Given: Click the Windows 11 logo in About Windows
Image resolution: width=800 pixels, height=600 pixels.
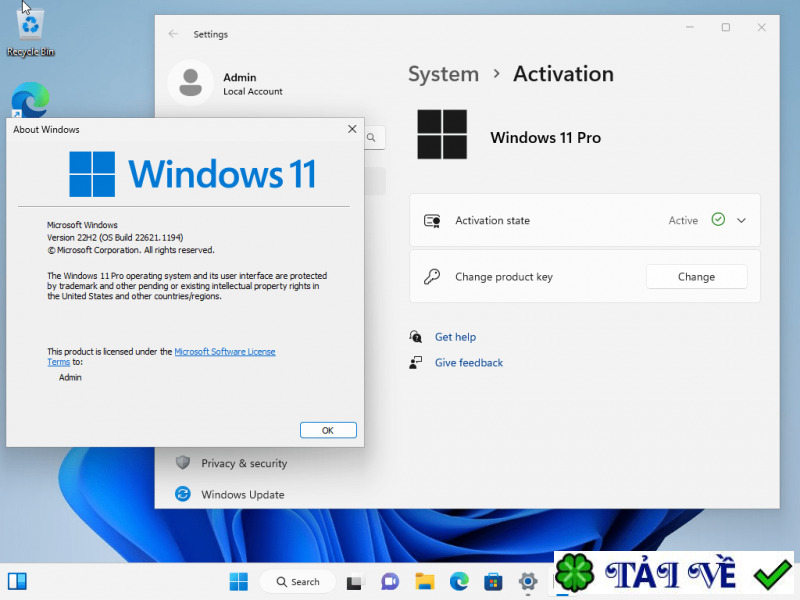Looking at the screenshot, I should 92,174.
